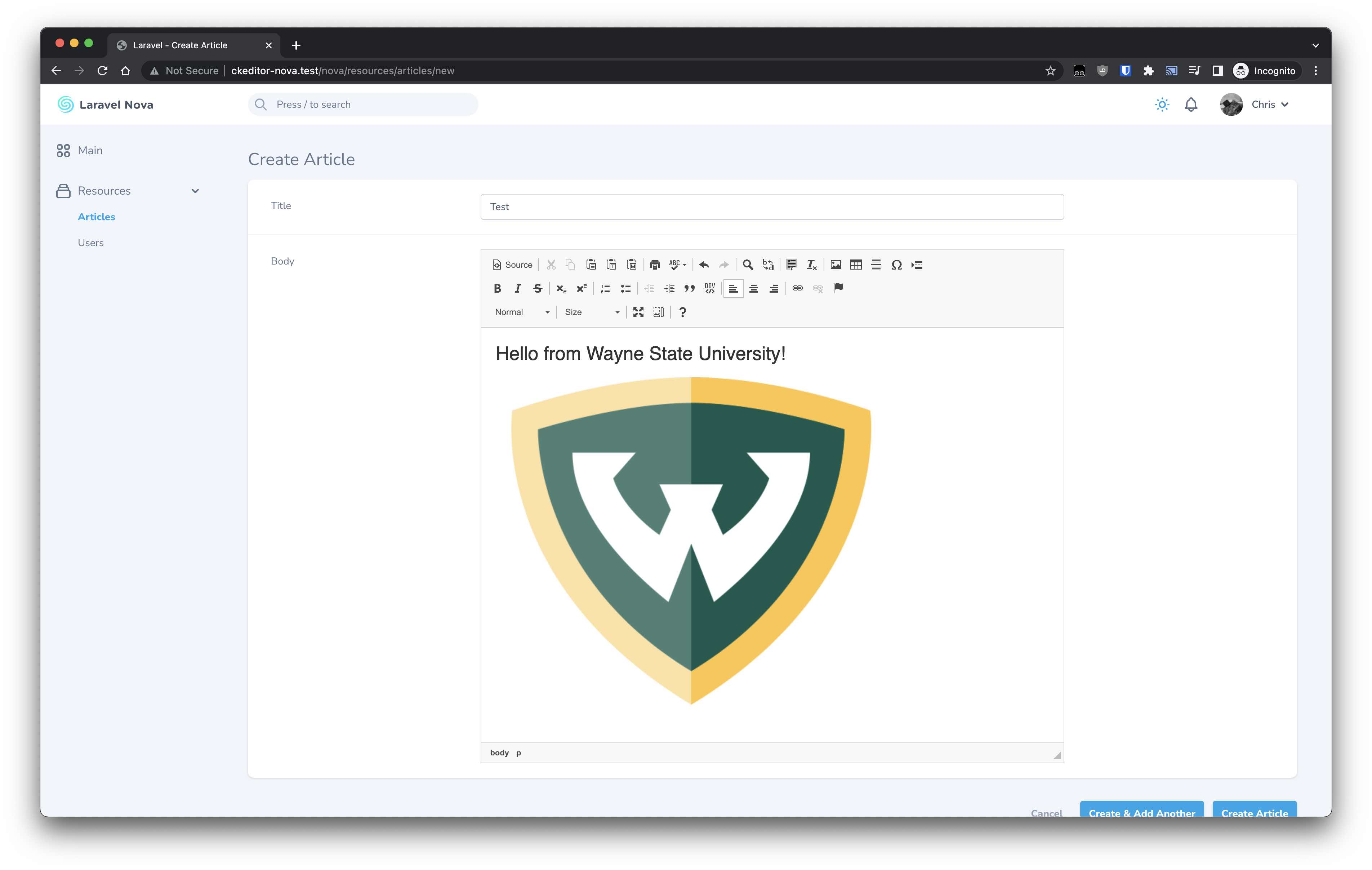Toggle center text alignment
Screen dimensions: 1372x870
click(753, 288)
